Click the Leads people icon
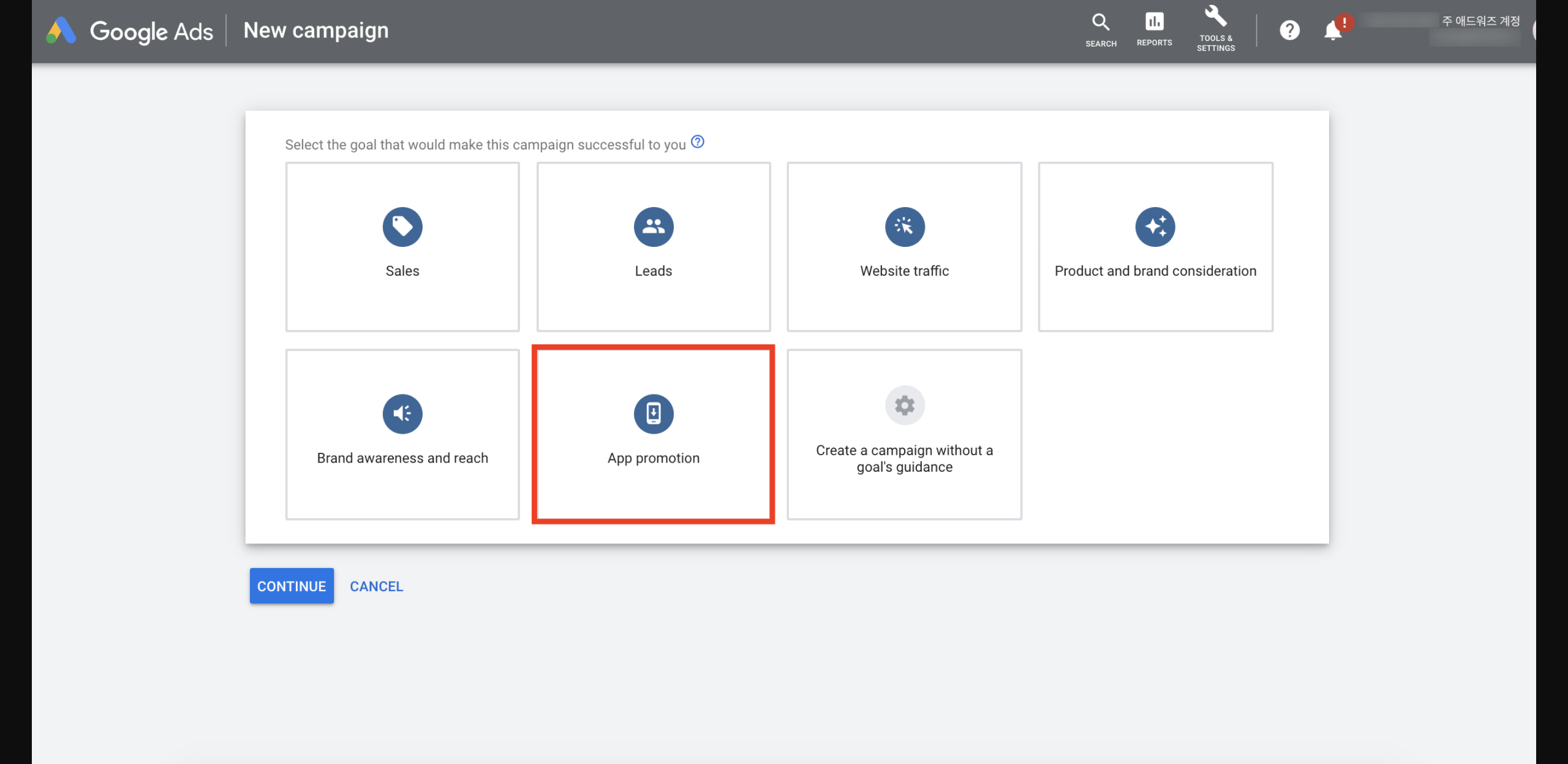Viewport: 1568px width, 764px height. click(654, 227)
